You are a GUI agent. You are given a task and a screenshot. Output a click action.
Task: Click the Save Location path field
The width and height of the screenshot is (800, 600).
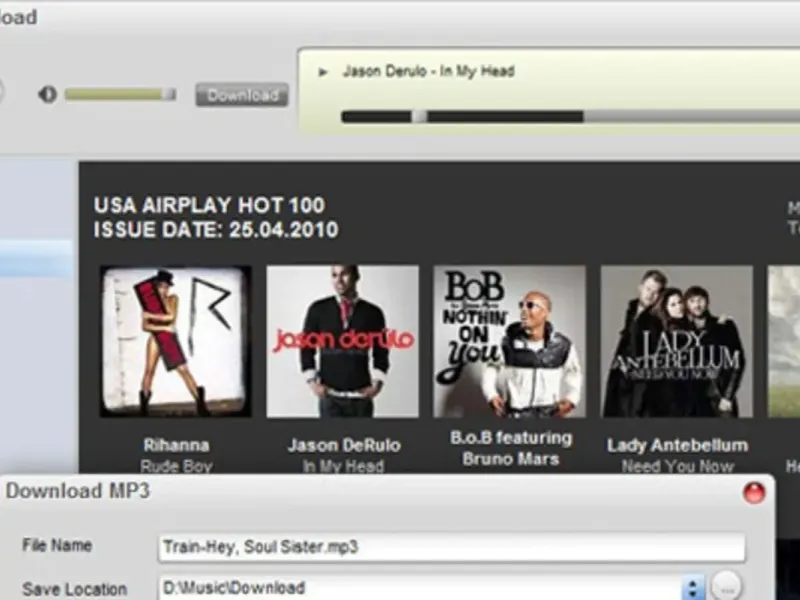tap(421, 588)
